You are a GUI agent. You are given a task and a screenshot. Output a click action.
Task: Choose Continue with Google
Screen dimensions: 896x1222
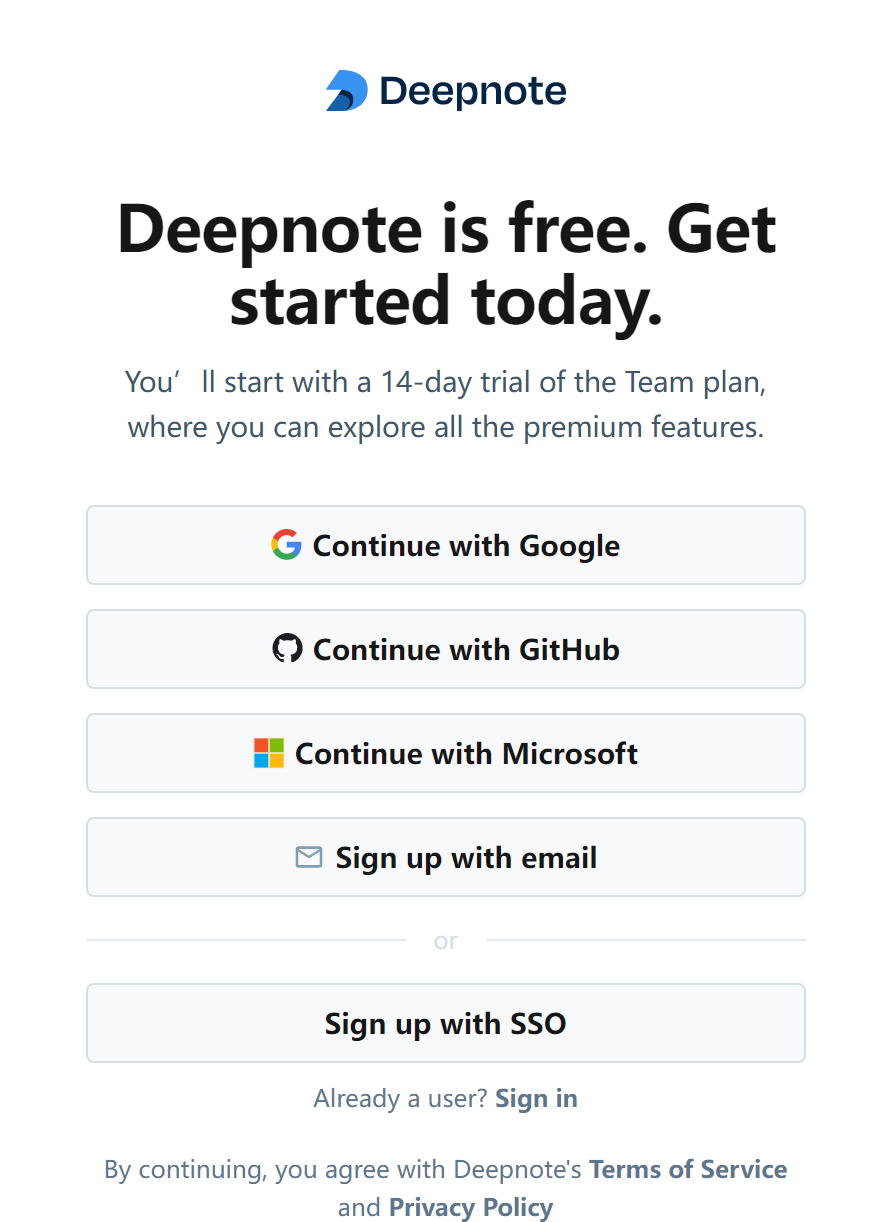coord(446,545)
